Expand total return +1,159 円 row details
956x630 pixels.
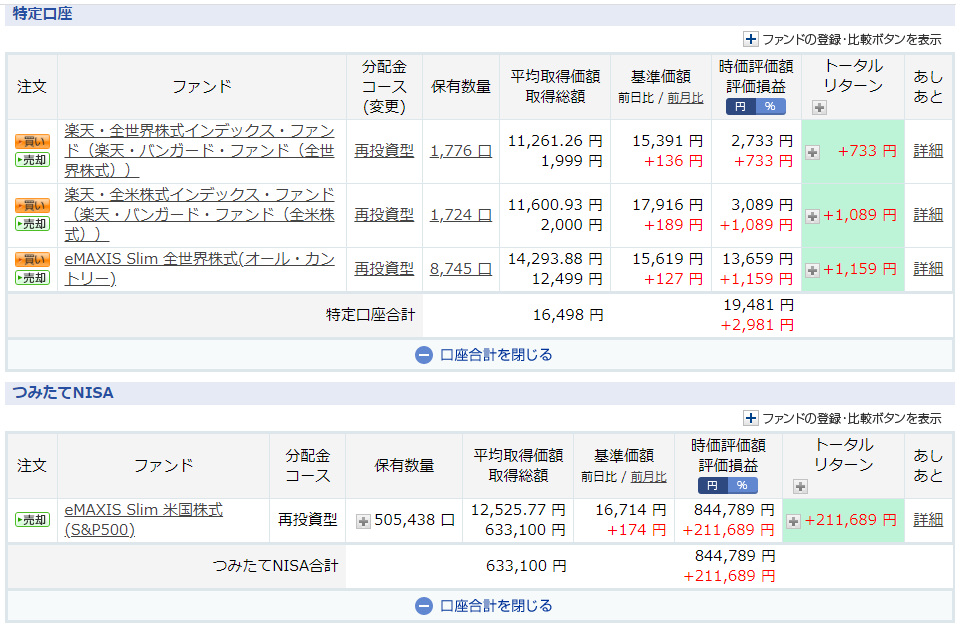[812, 270]
